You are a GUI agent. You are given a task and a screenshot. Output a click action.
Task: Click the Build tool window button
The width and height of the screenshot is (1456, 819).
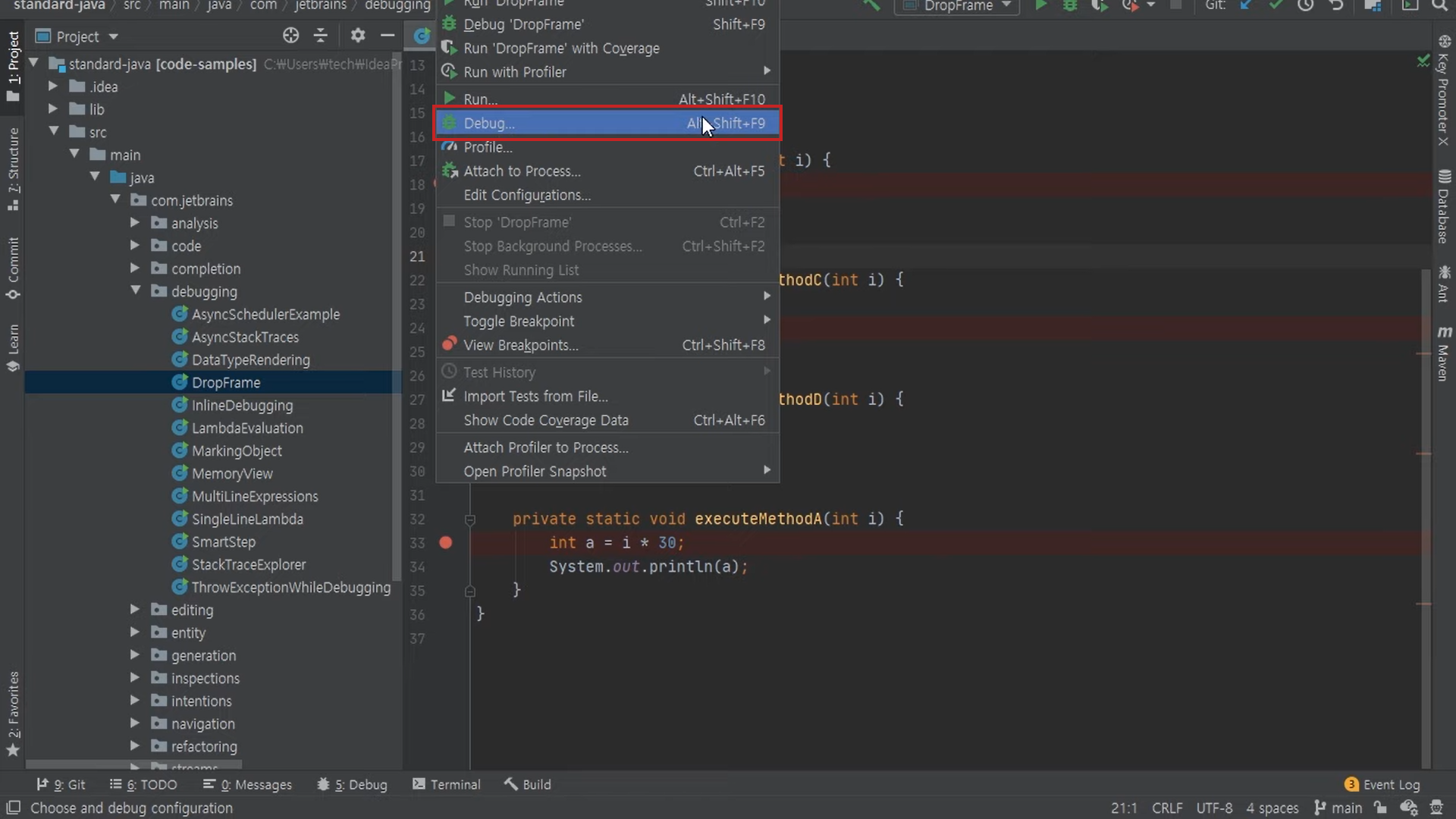(x=528, y=784)
